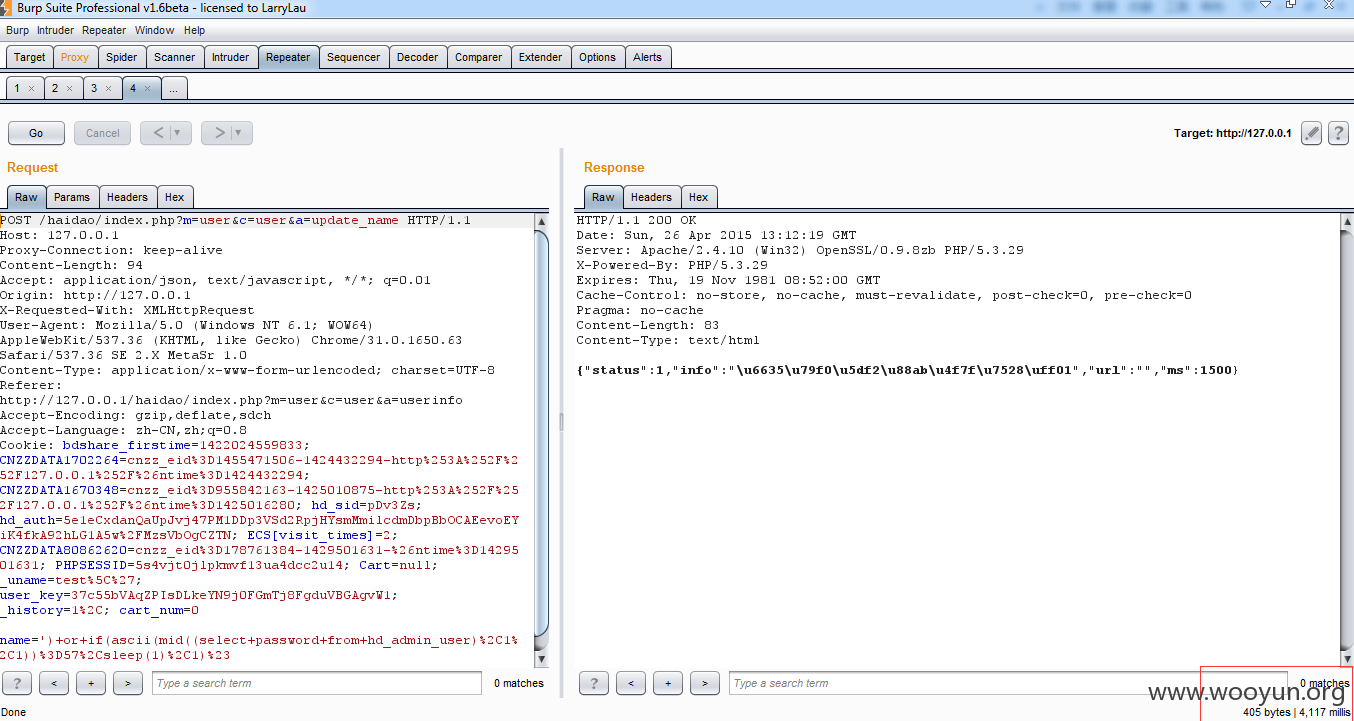Add a new Repeater tab with the ... tab

pos(173,88)
